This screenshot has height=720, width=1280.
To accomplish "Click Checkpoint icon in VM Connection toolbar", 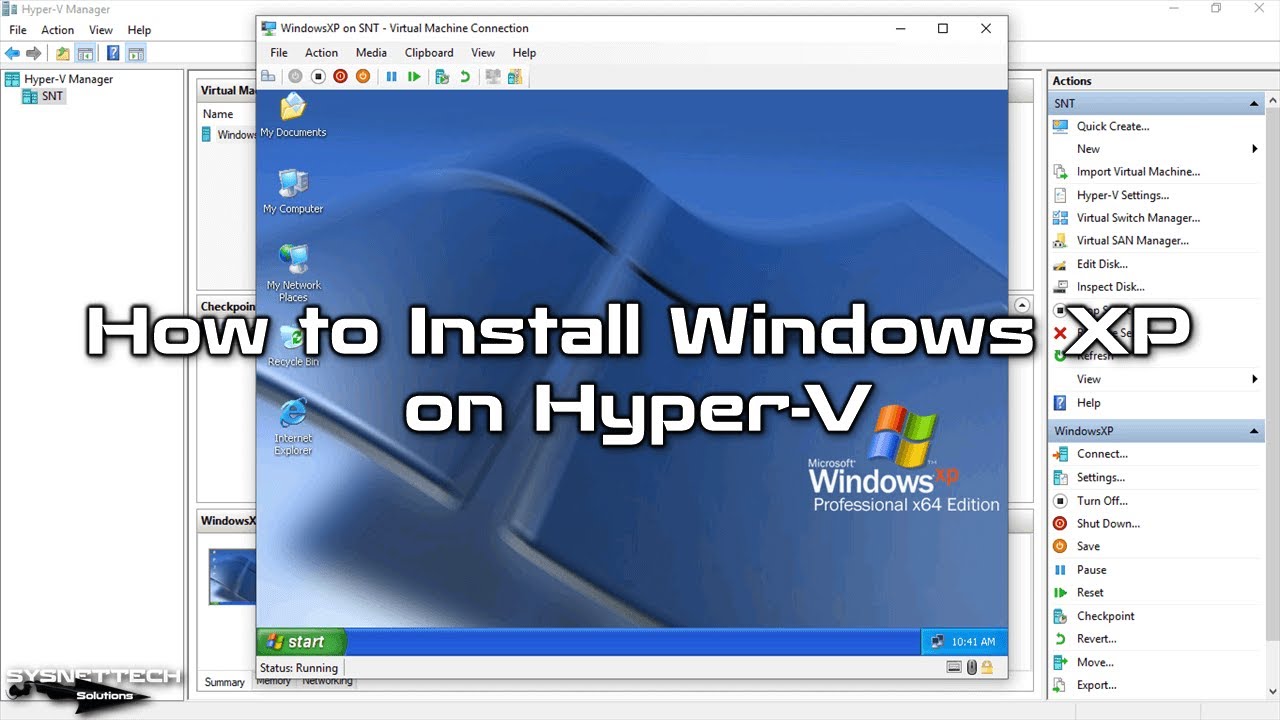I will (x=442, y=76).
